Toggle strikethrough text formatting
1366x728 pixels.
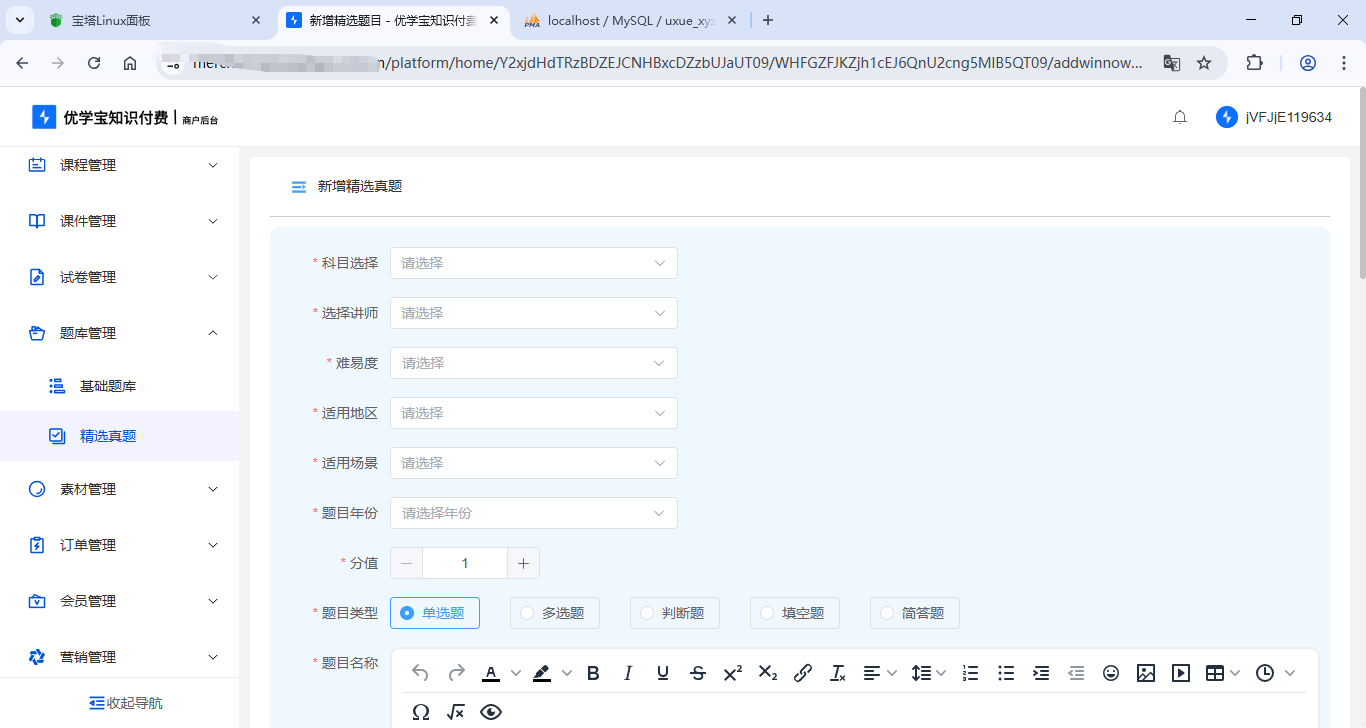pyautogui.click(x=698, y=673)
